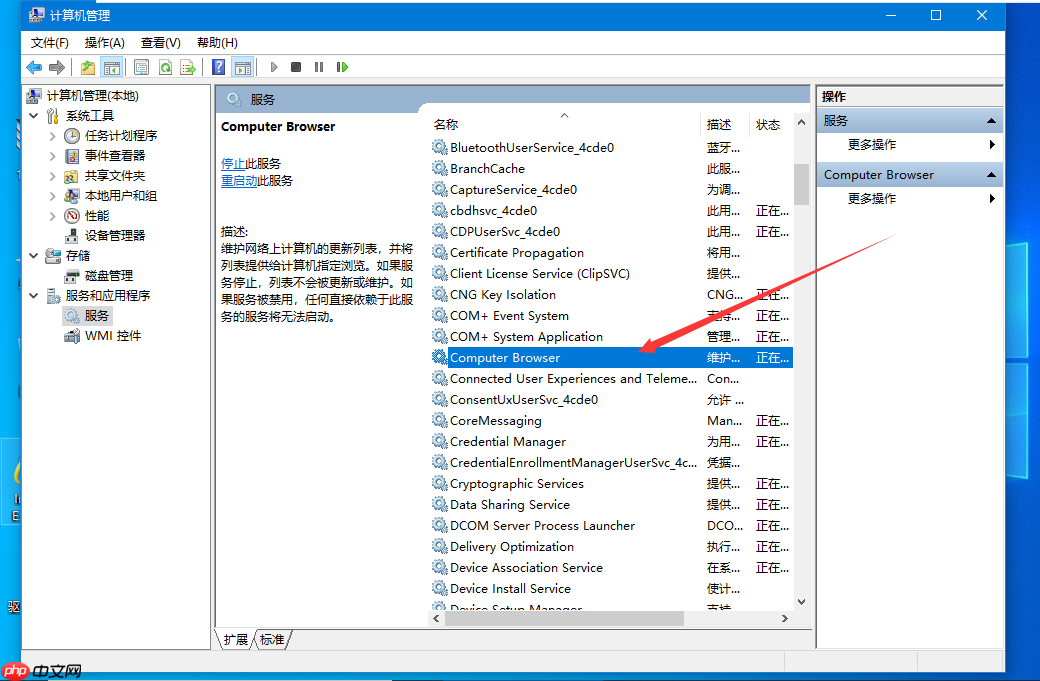Toggle playback start for Computer Browser

(273, 67)
